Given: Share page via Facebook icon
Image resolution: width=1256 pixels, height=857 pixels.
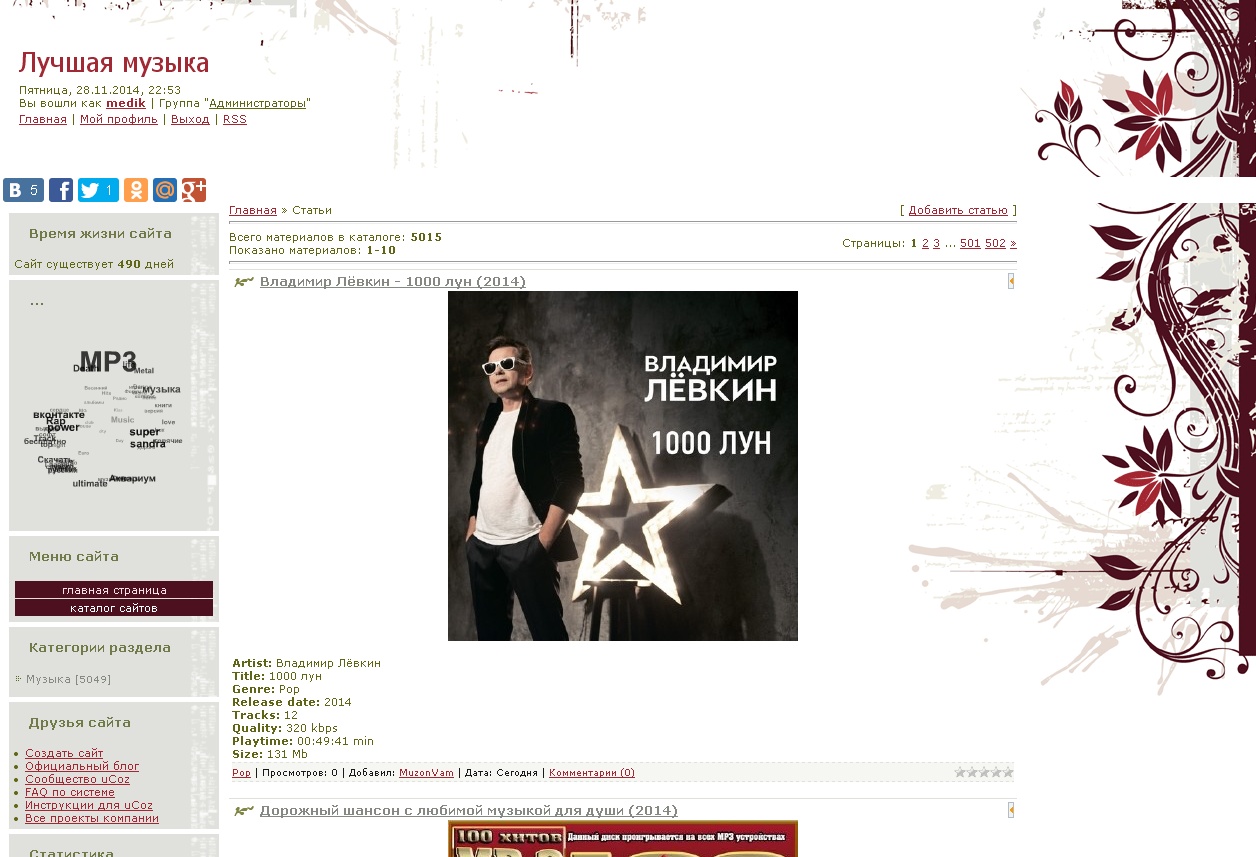Looking at the screenshot, I should tap(61, 190).
